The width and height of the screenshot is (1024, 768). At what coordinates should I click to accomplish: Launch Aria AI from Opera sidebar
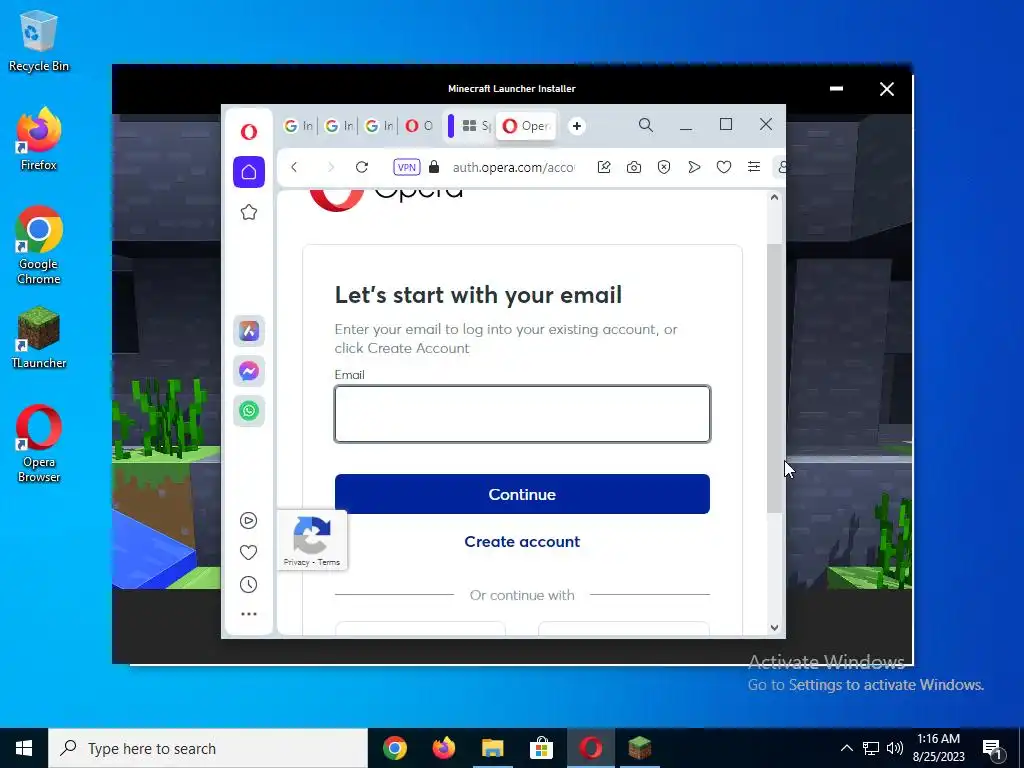click(249, 331)
